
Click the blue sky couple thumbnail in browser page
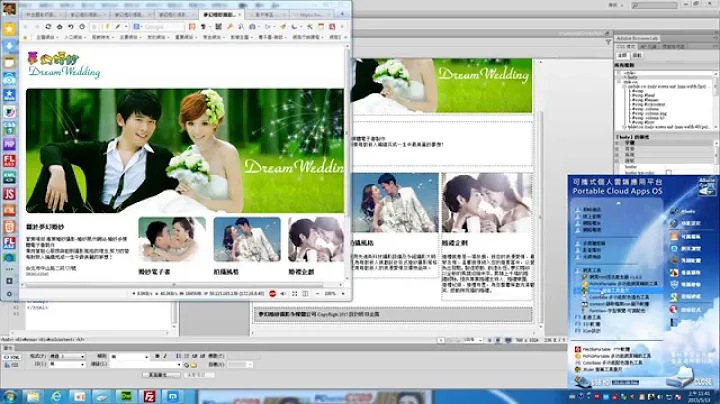click(247, 240)
